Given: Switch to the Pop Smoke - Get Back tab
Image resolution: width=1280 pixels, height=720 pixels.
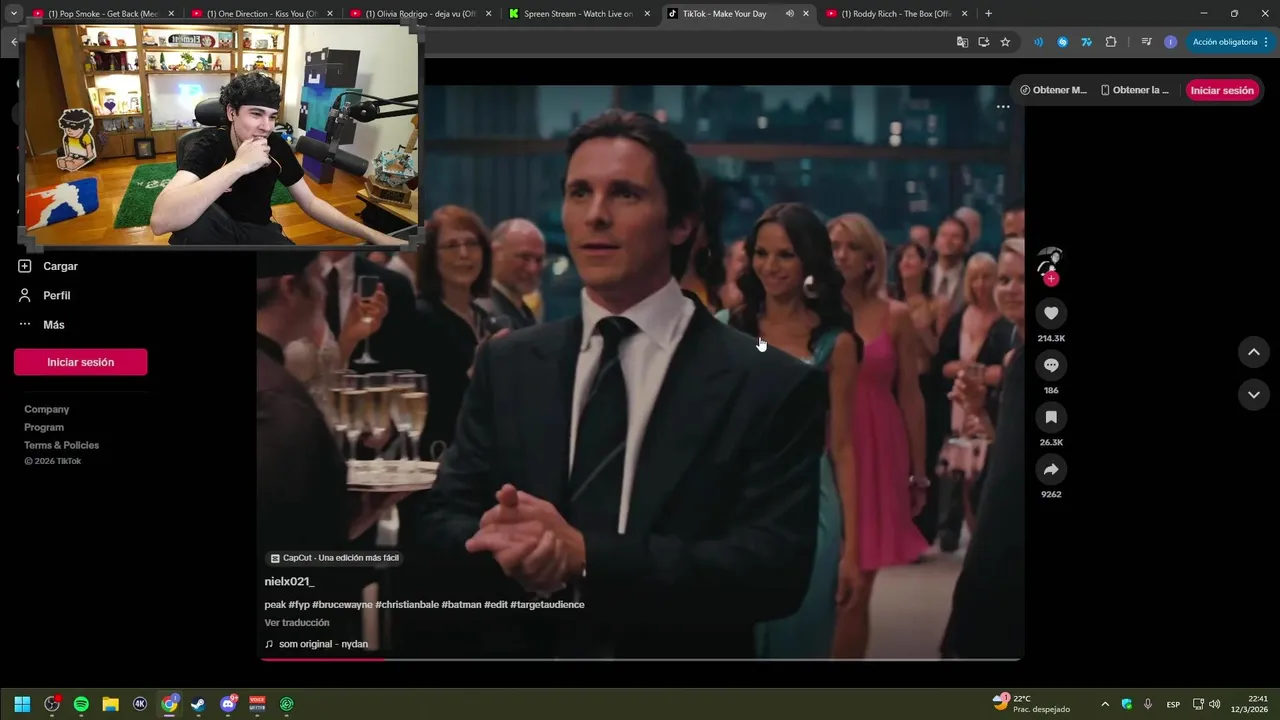Looking at the screenshot, I should coord(102,14).
